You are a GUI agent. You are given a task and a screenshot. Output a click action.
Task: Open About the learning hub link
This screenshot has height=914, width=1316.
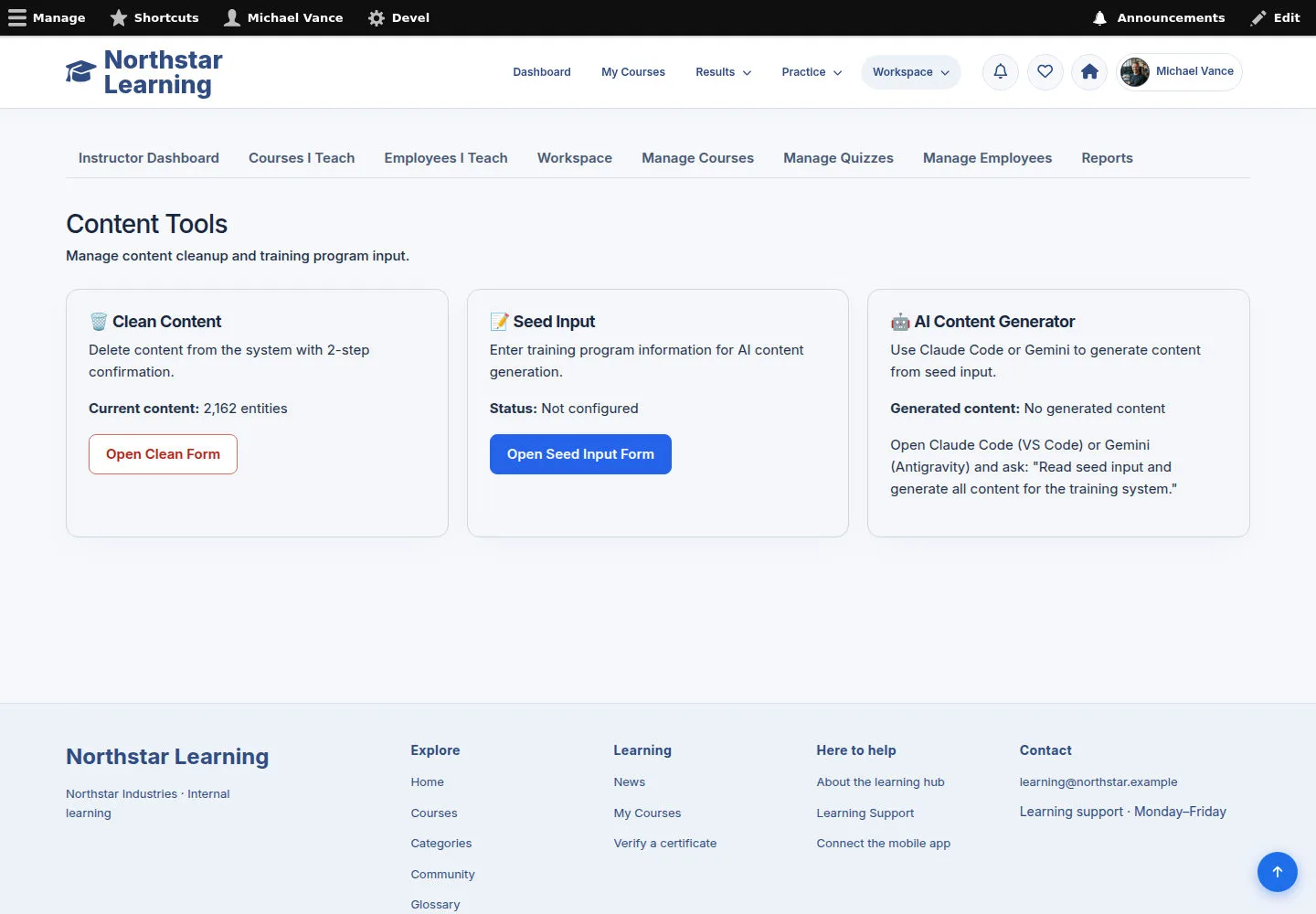(x=881, y=782)
